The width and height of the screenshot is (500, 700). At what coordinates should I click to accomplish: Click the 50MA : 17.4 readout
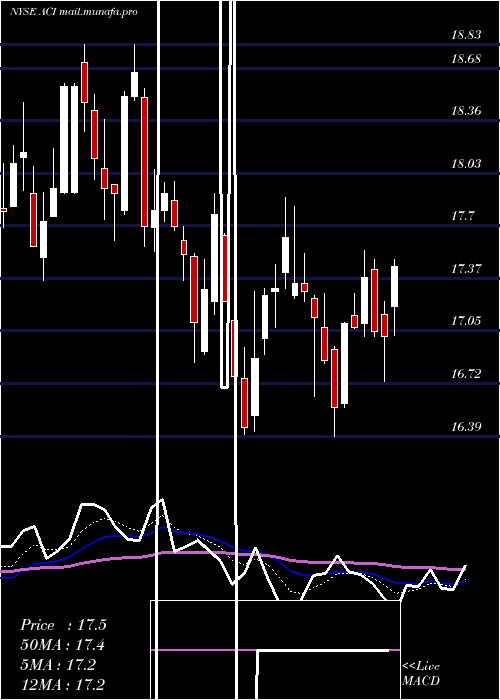pyautogui.click(x=63, y=645)
